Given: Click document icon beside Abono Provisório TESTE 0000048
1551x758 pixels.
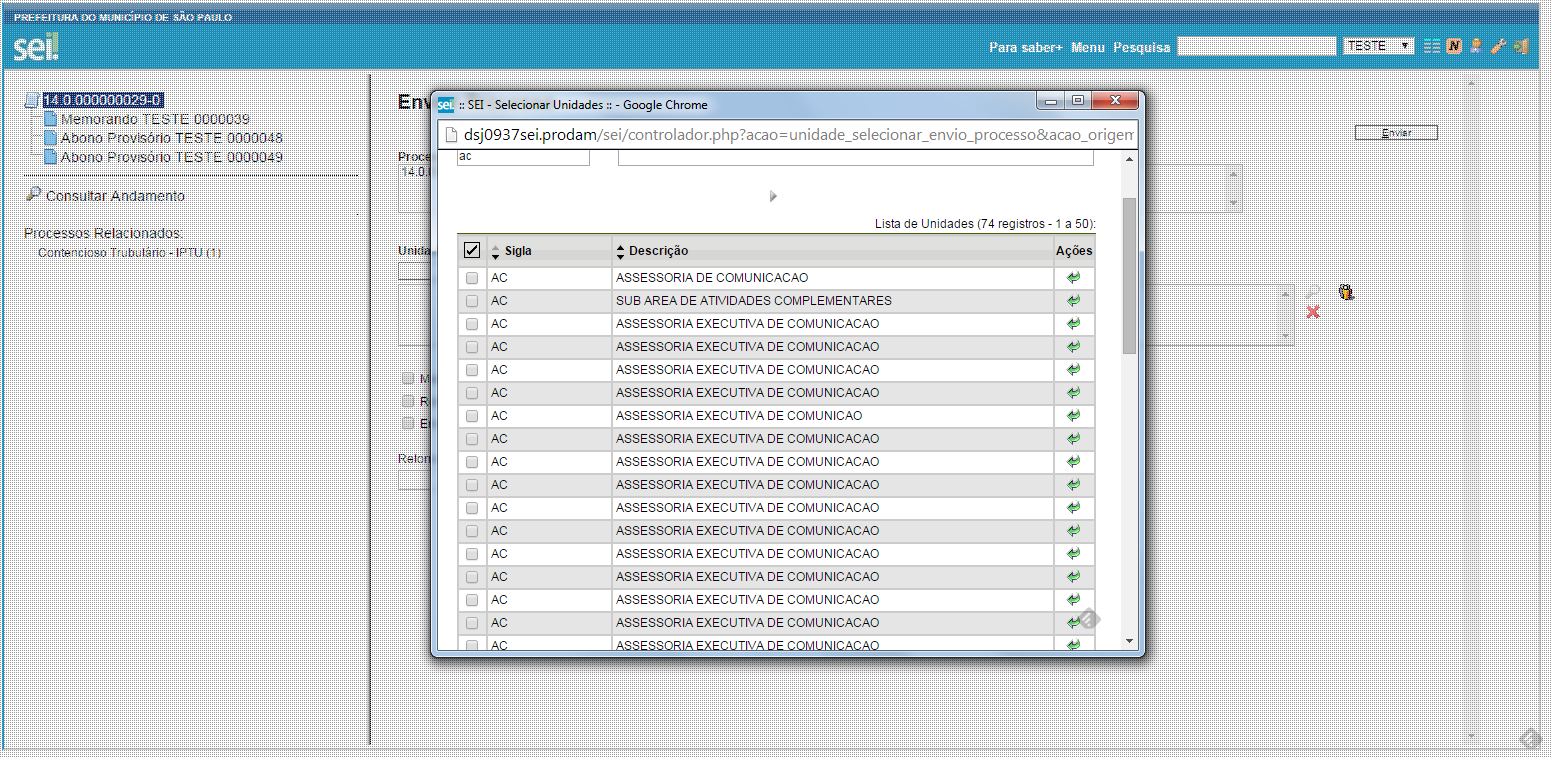Looking at the screenshot, I should click(50, 138).
